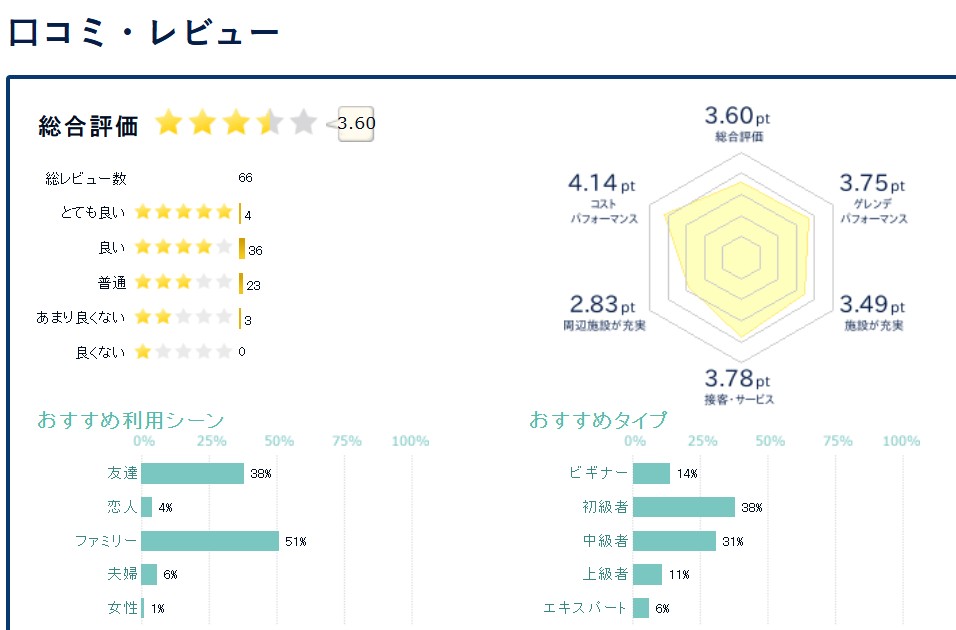Image resolution: width=956 pixels, height=630 pixels.
Task: Click the 良い review count bar
Action: pyautogui.click(x=242, y=248)
